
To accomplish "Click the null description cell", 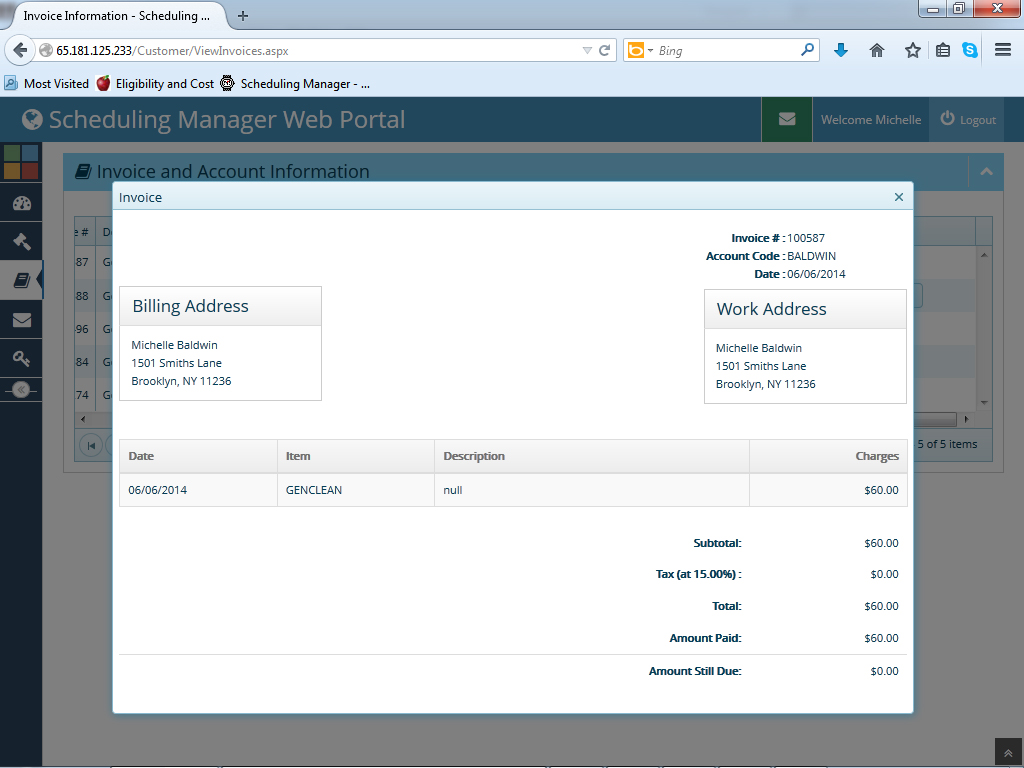I will [592, 490].
